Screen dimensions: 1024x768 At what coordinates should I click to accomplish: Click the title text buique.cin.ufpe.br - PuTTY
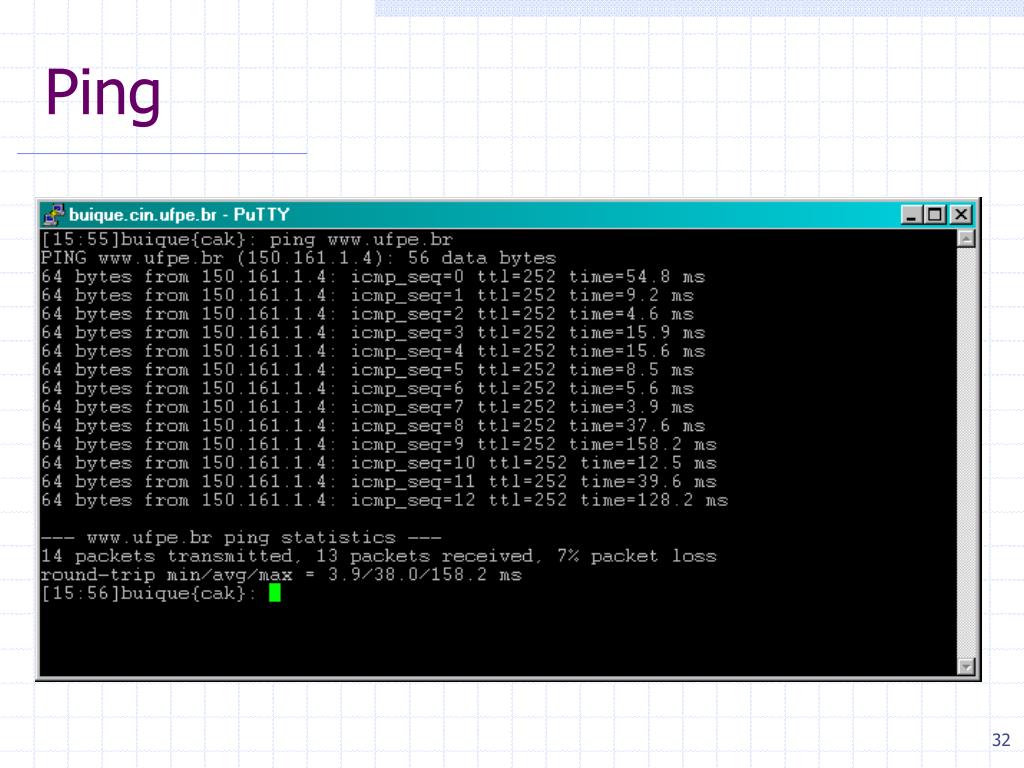(179, 215)
